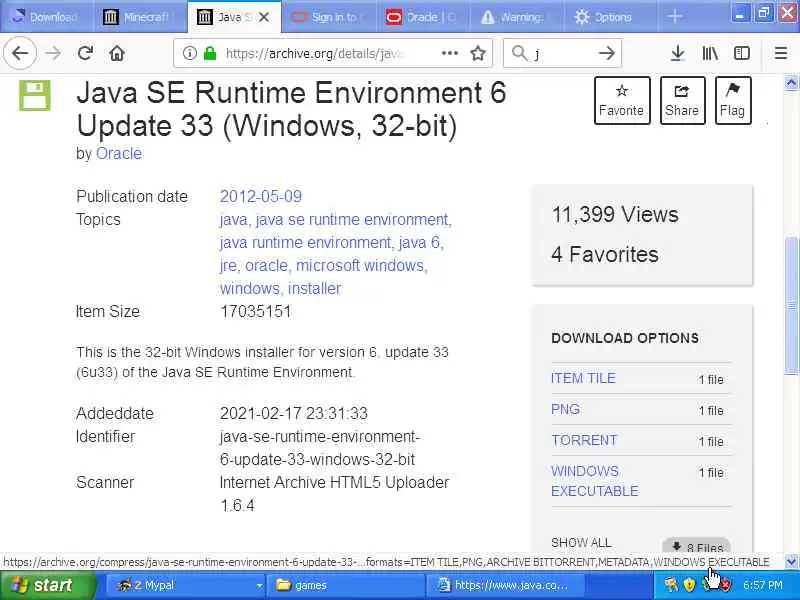Open the browser hamburger menu
The image size is (800, 600).
781,53
